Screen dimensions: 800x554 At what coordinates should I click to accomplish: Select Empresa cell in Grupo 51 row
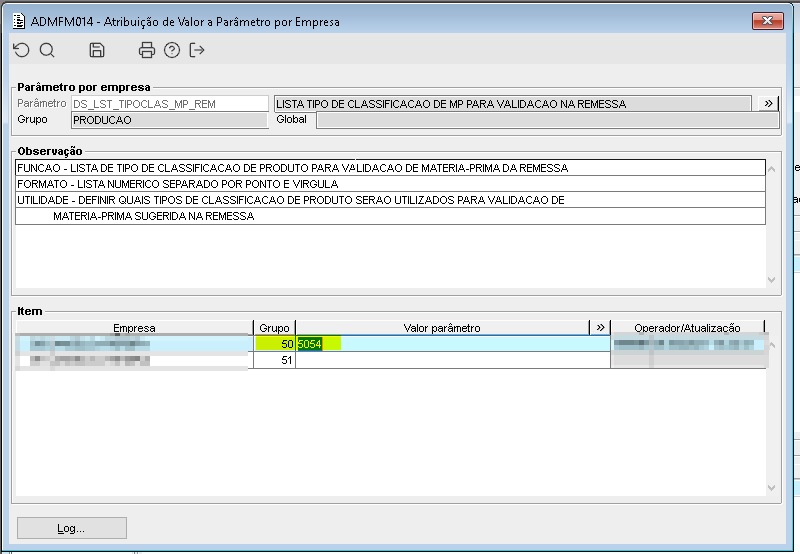click(x=135, y=360)
